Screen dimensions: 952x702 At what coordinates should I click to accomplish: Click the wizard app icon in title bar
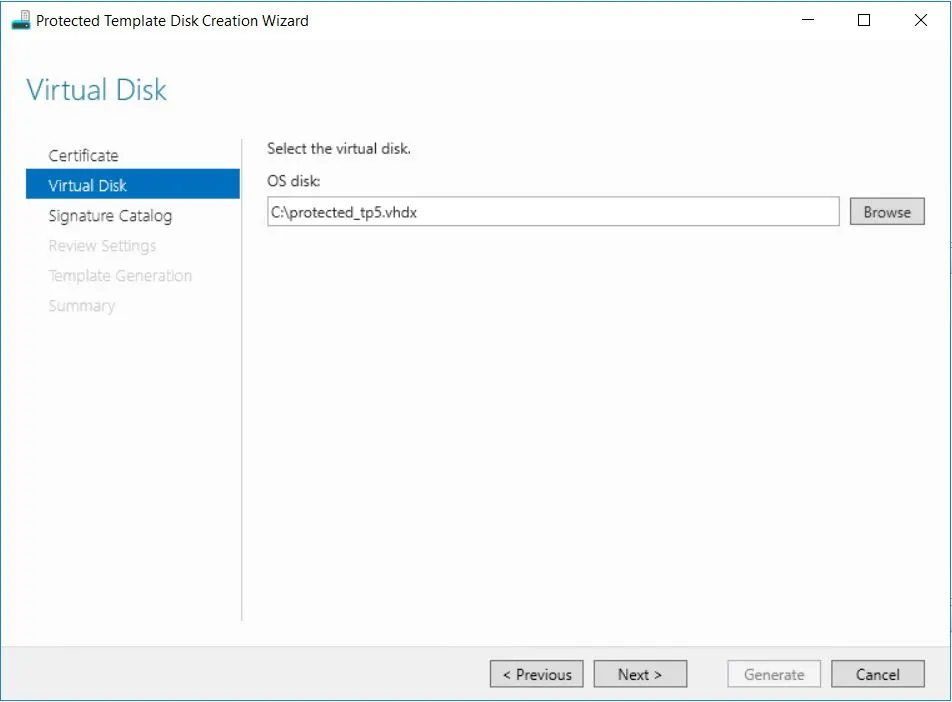click(x=21, y=20)
